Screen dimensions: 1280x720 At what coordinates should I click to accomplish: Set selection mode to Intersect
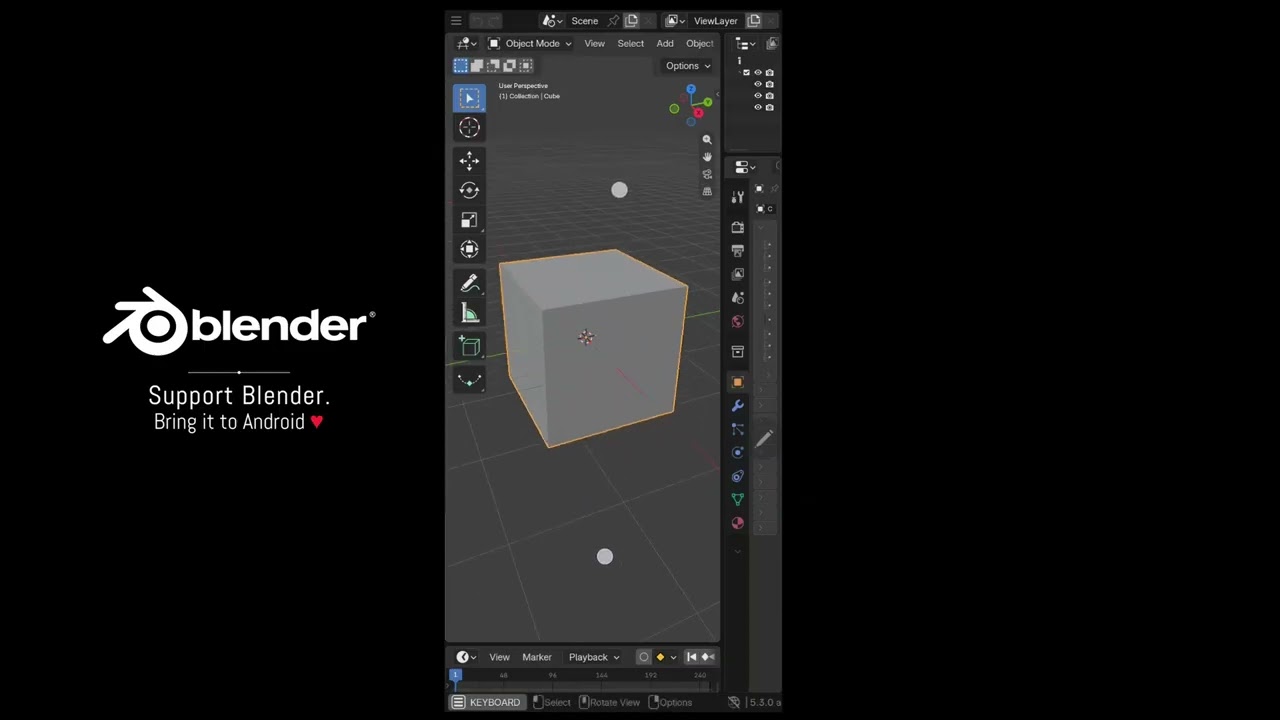tap(526, 66)
